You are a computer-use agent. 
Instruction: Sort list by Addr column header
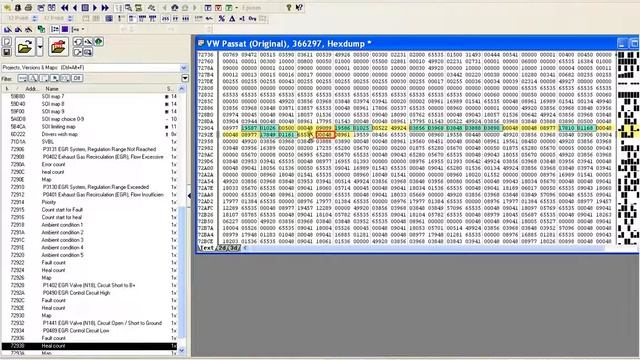31,89
